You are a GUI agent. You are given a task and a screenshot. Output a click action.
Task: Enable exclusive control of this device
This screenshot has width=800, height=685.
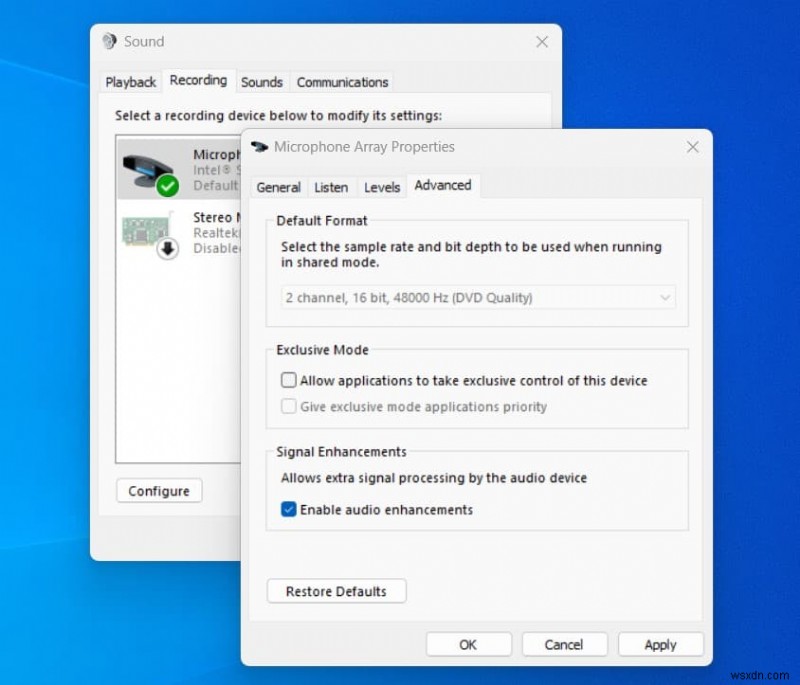click(288, 380)
